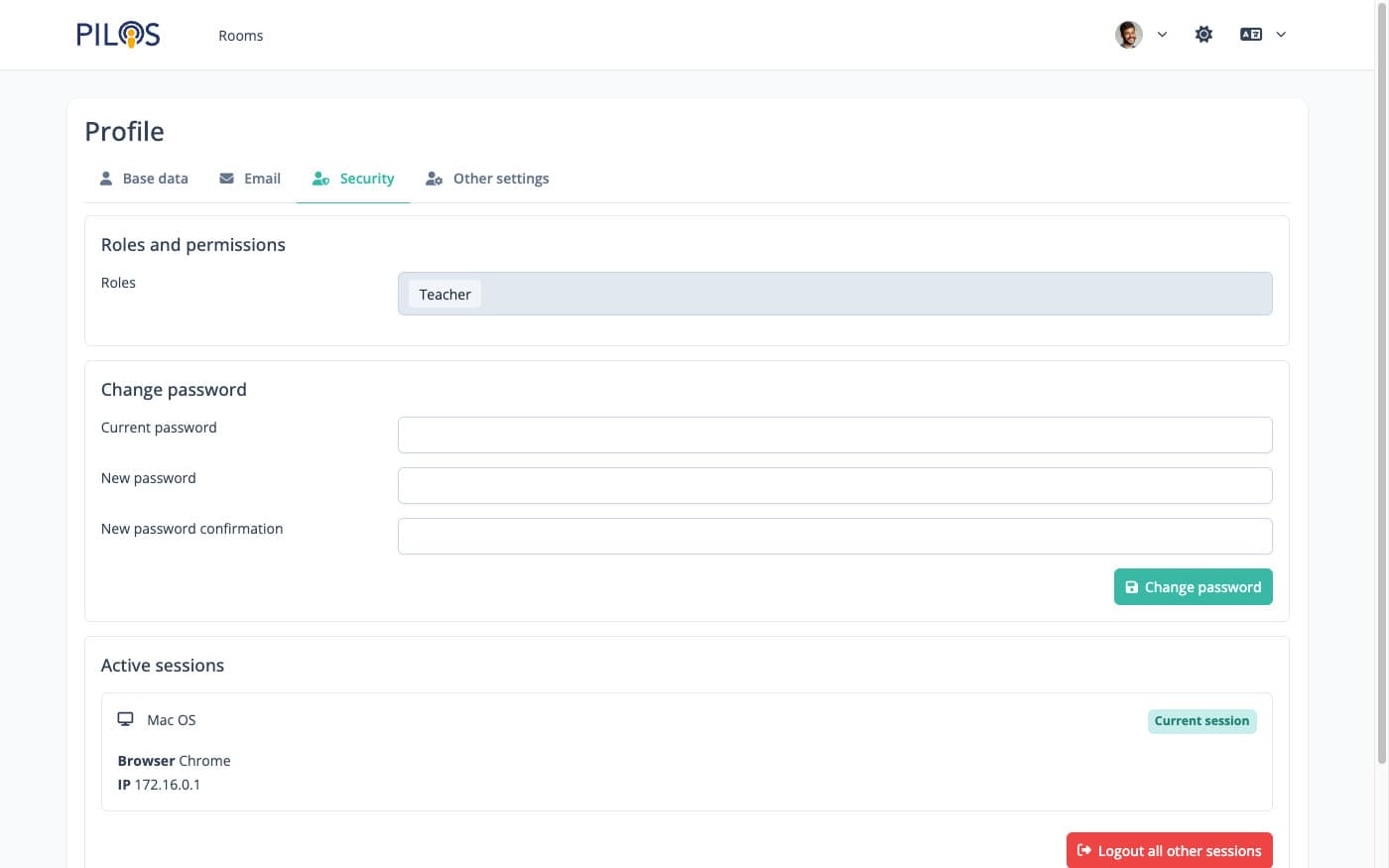
Task: Focus the New password confirmation field
Action: pyautogui.click(x=834, y=536)
